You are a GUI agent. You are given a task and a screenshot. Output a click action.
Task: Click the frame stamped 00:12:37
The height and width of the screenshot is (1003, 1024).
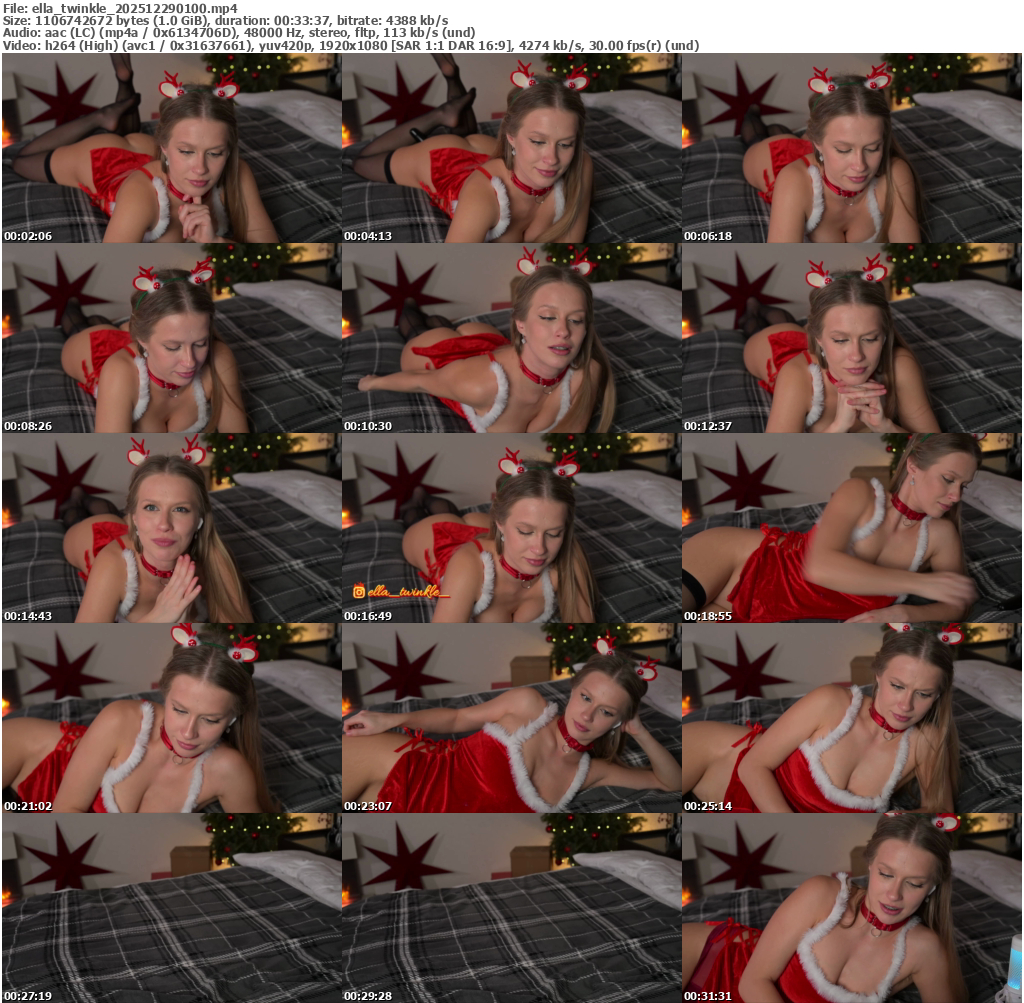851,338
